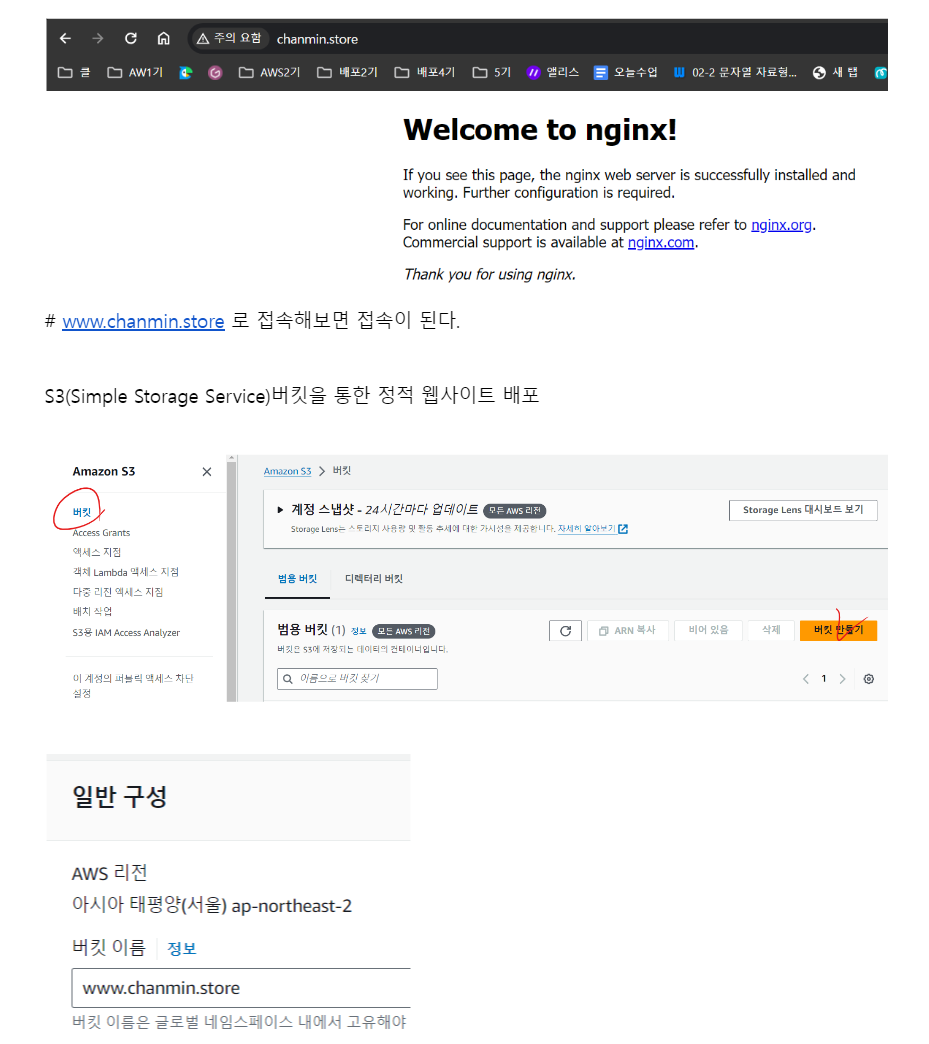The width and height of the screenshot is (929, 1044).
Task: Reload the chanmin.store page
Action: tap(131, 39)
